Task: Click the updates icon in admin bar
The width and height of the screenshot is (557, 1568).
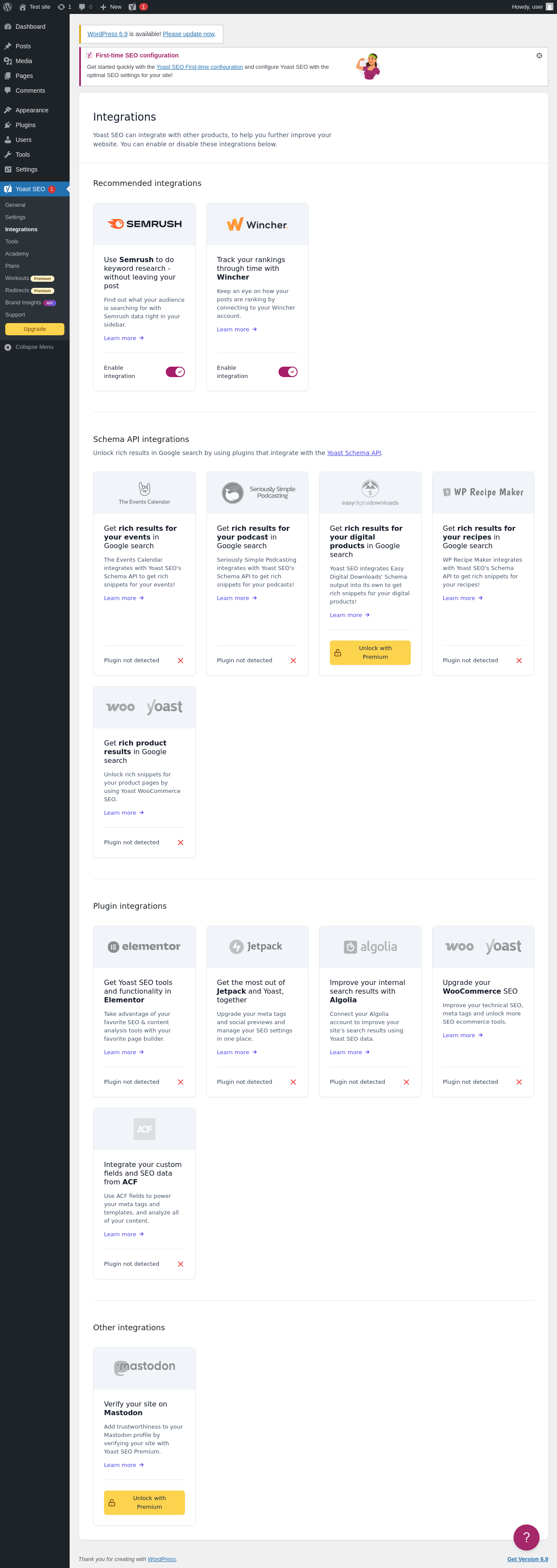Action: (x=61, y=7)
